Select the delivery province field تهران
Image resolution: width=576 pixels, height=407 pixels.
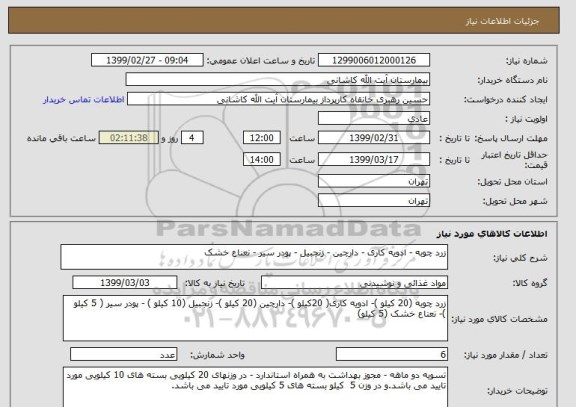374,181
